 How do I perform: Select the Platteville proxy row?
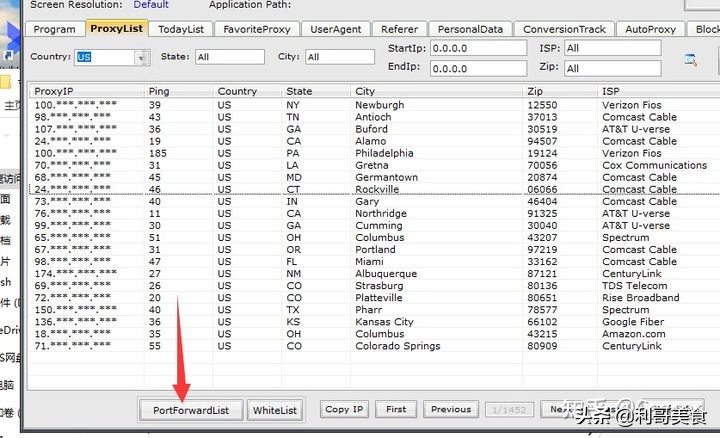374,298
